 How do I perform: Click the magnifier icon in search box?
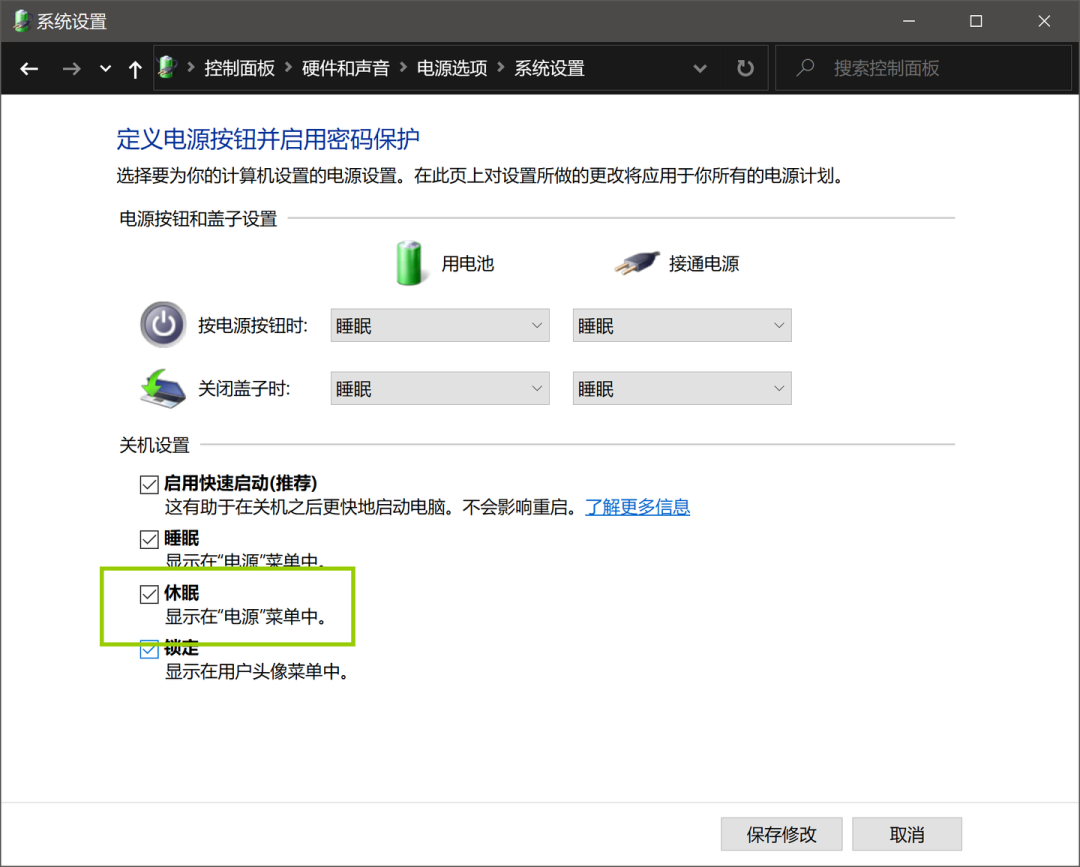[x=805, y=67]
